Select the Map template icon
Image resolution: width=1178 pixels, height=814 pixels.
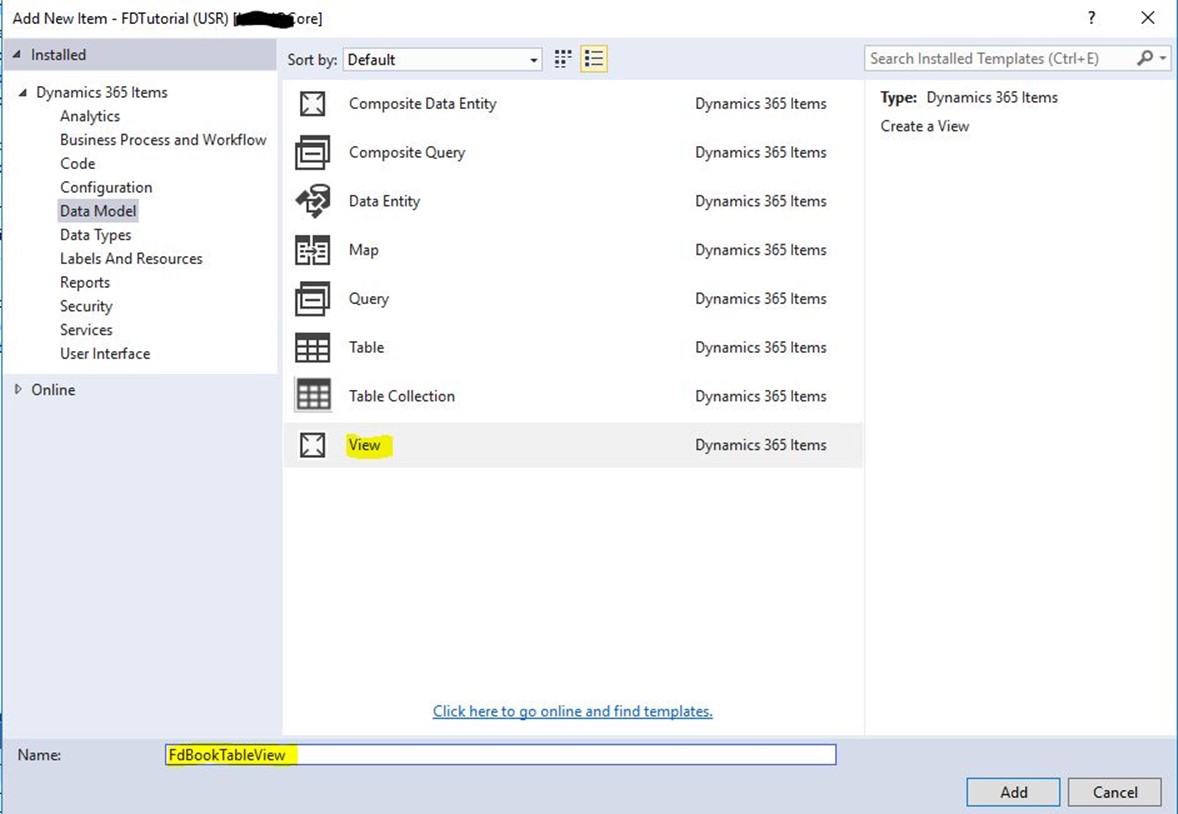coord(313,250)
